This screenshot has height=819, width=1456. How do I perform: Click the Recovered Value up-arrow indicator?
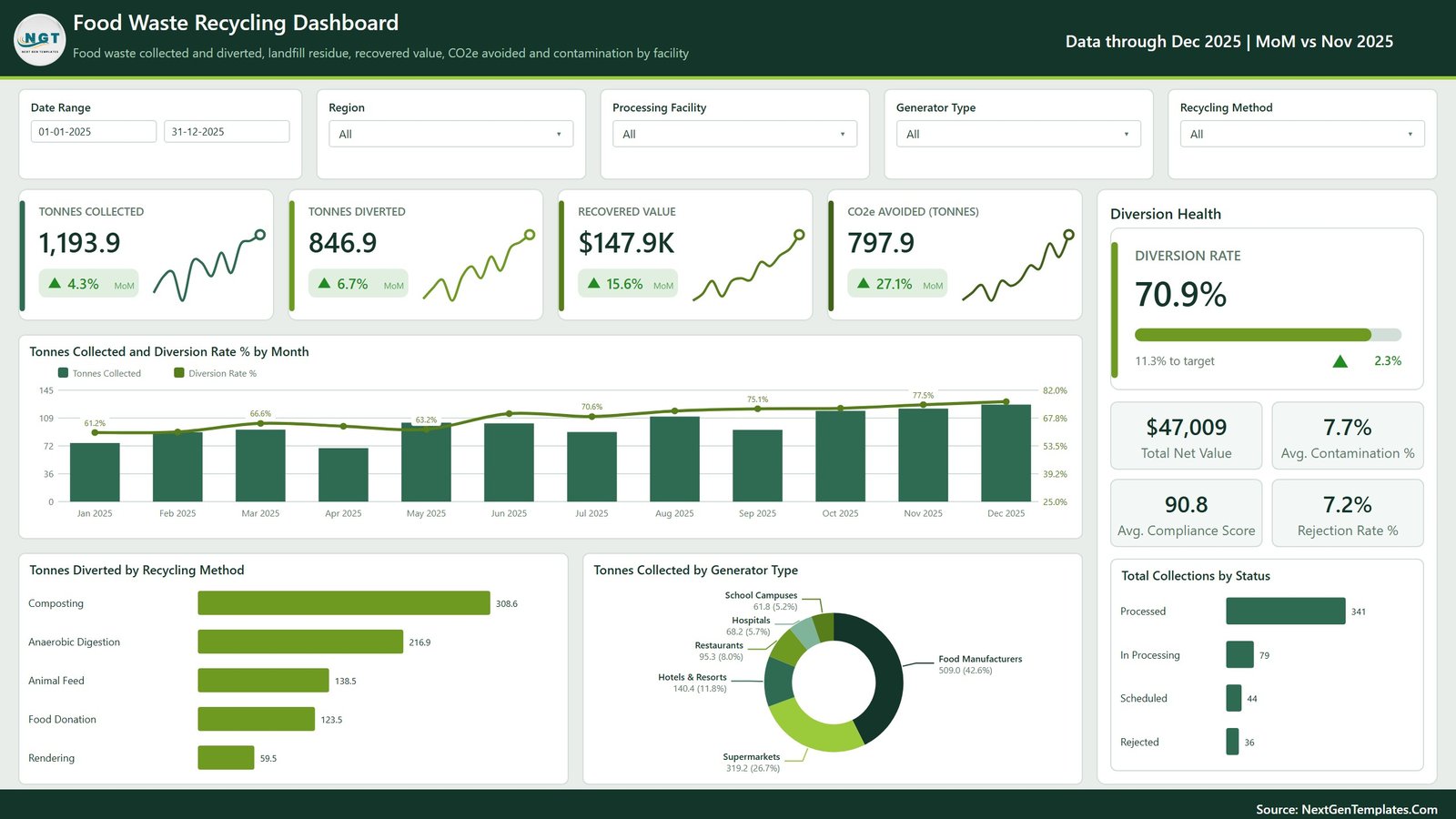click(593, 283)
